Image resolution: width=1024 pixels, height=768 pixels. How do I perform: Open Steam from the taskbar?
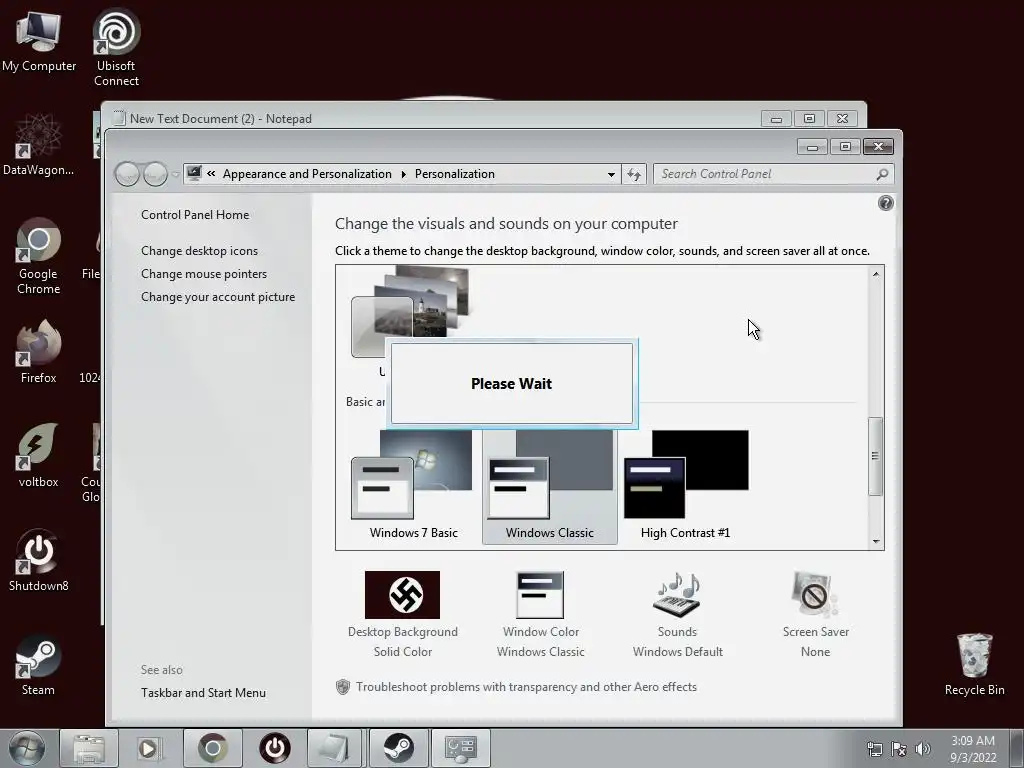click(398, 748)
